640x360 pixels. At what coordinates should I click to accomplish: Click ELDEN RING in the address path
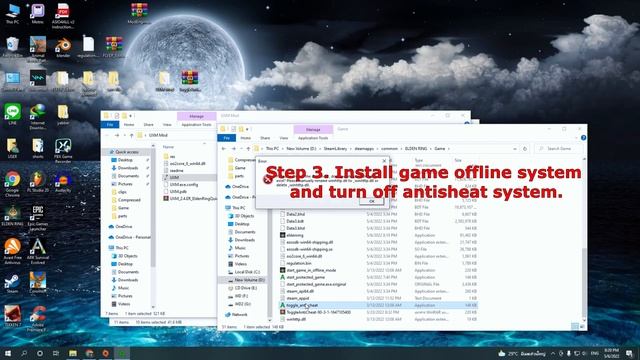pos(416,149)
